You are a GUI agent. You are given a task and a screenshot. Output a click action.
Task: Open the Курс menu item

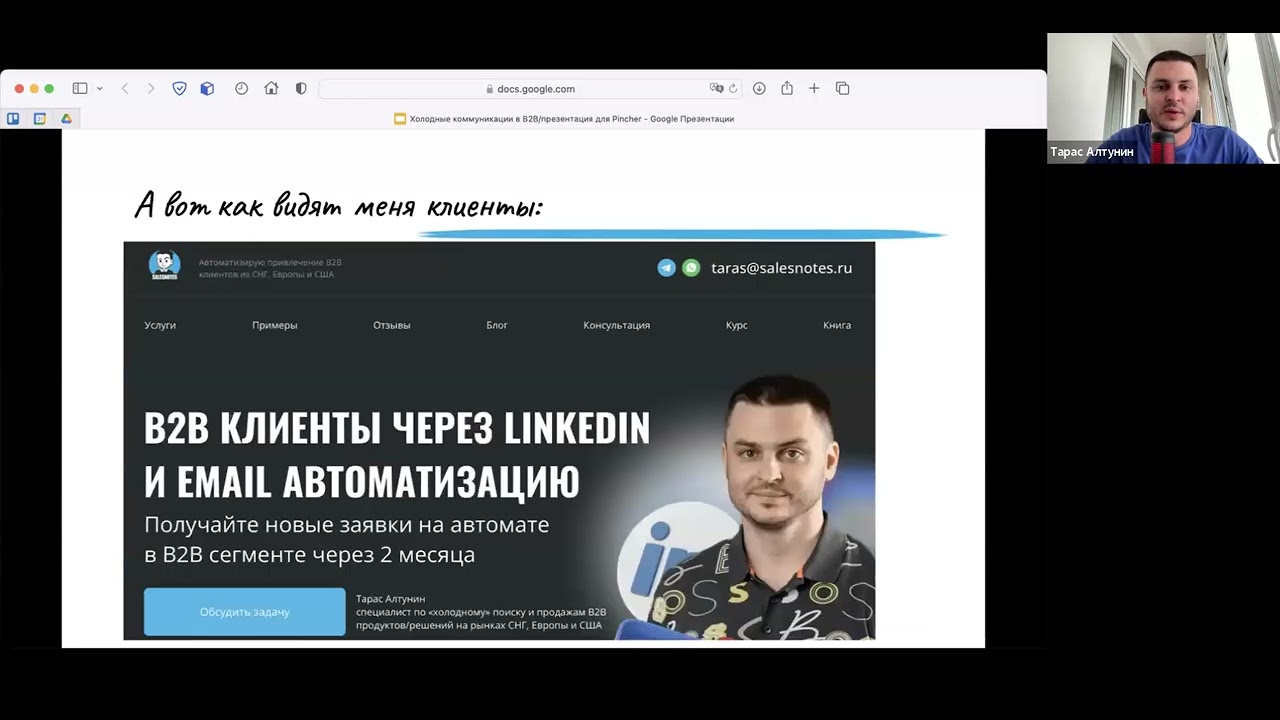pos(737,325)
